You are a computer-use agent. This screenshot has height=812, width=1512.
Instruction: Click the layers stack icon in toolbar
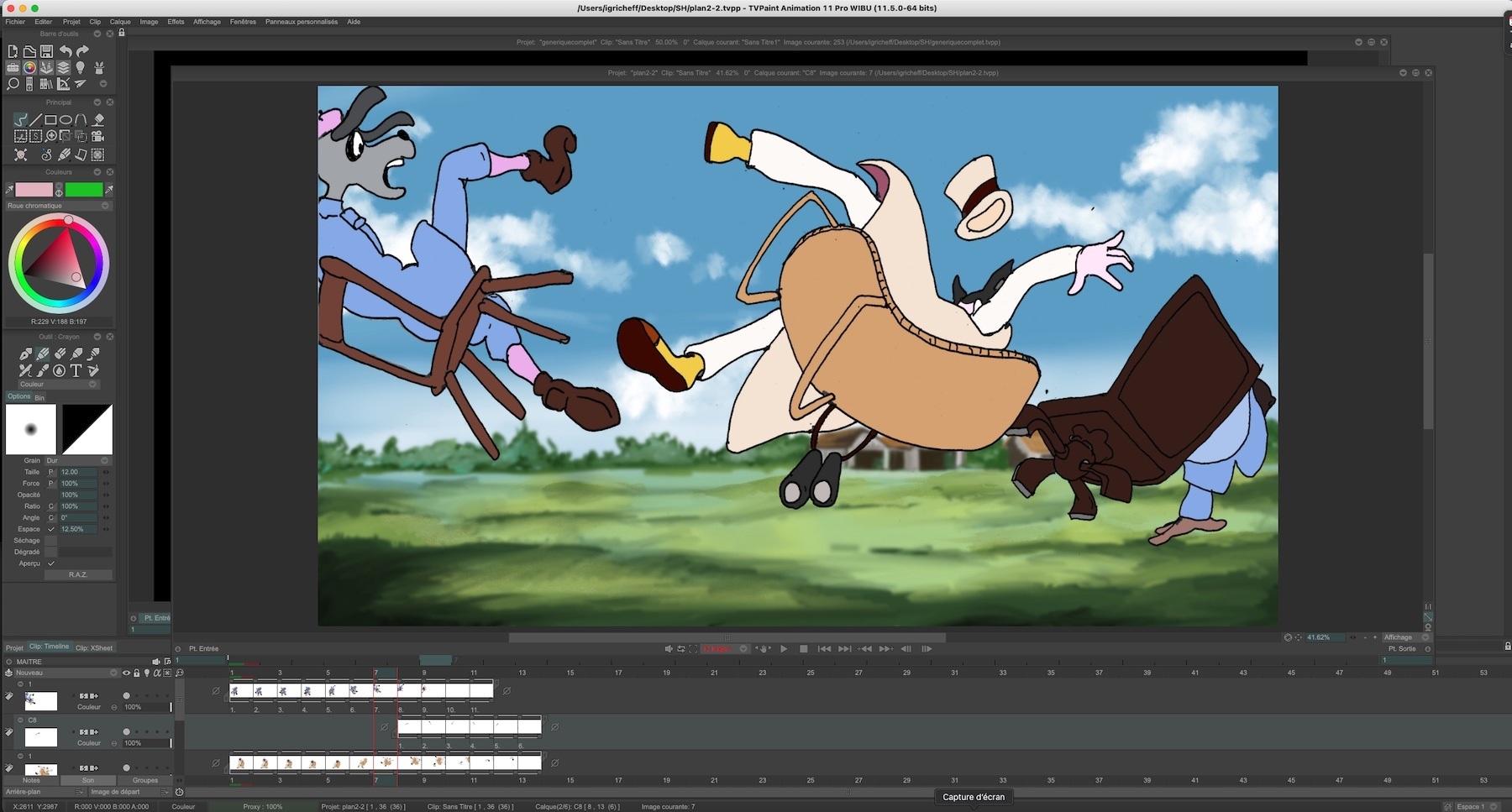coord(63,67)
